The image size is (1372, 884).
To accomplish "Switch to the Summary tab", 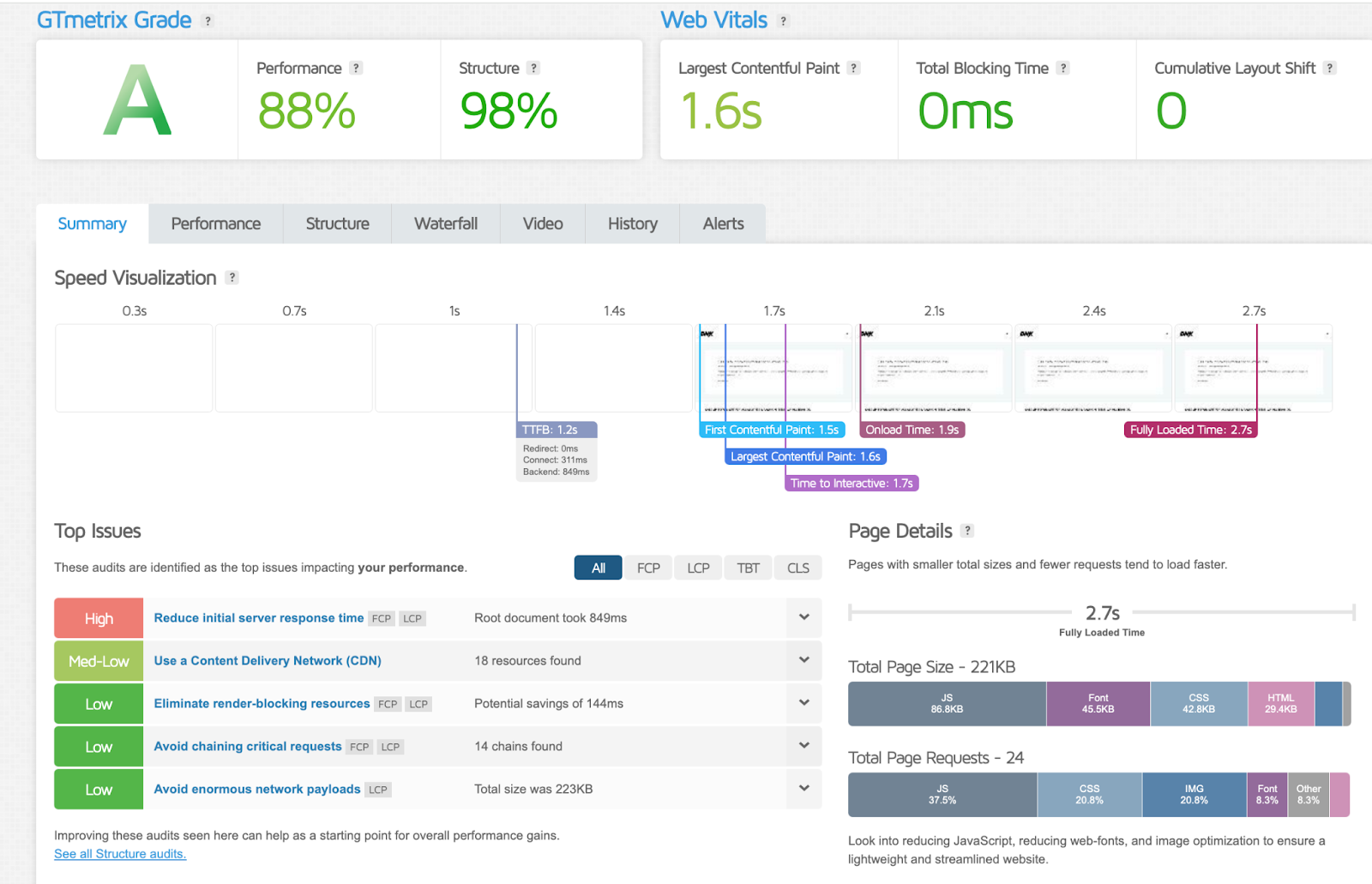I will point(92,224).
